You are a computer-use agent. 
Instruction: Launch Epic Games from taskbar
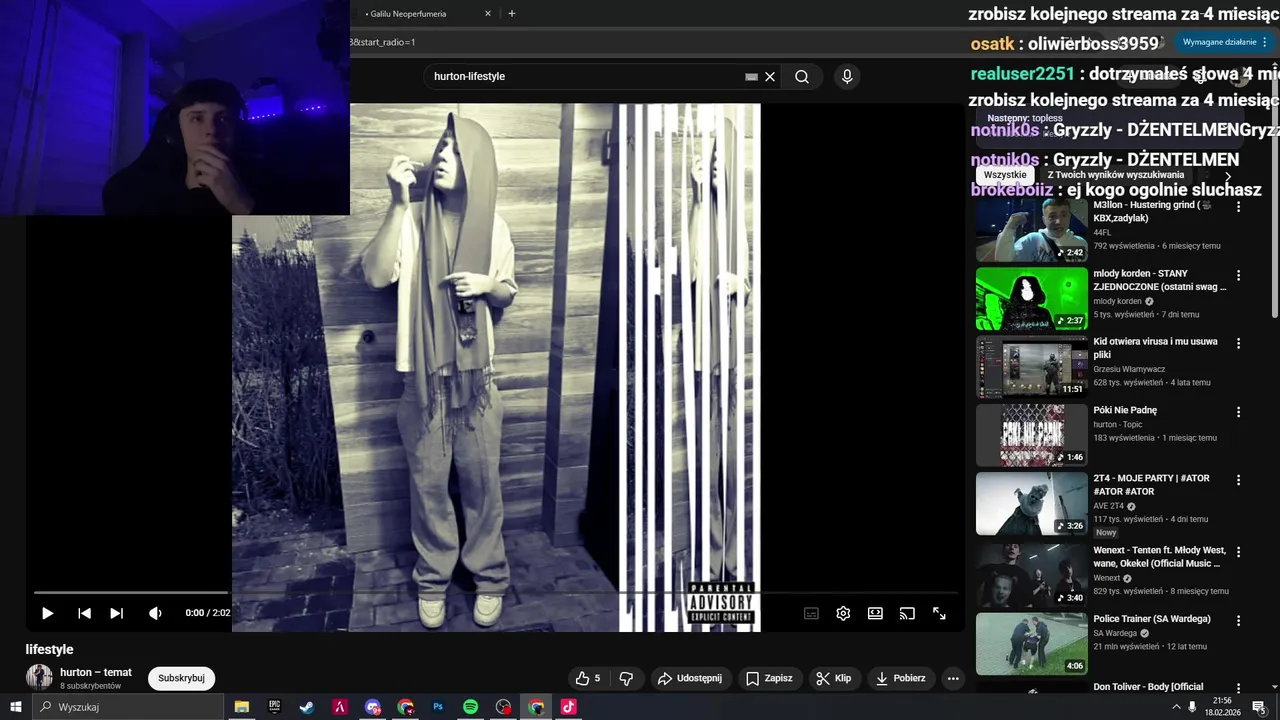click(x=274, y=707)
